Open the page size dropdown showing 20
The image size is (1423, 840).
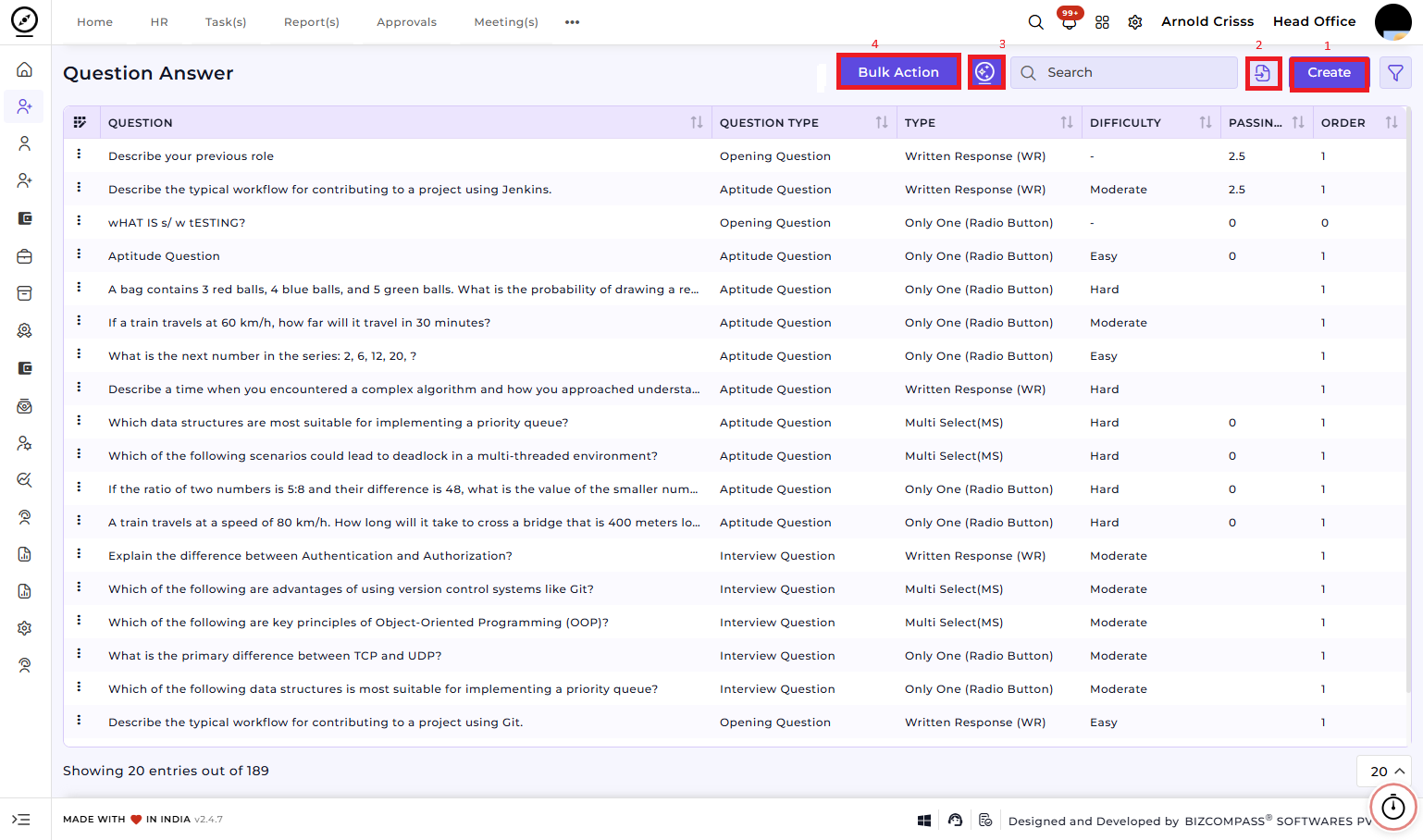(x=1384, y=772)
